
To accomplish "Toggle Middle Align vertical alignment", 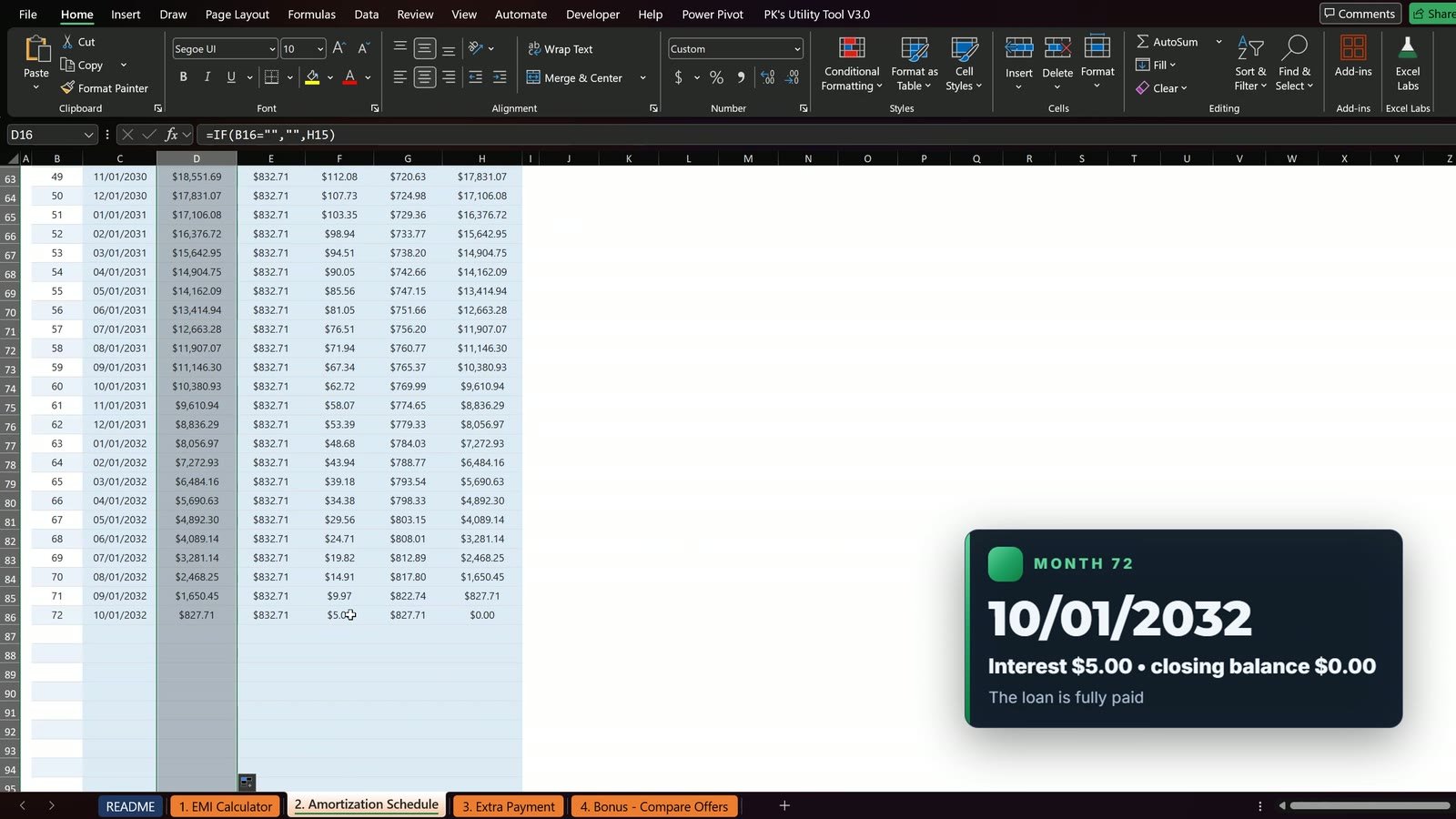I will coord(424,48).
